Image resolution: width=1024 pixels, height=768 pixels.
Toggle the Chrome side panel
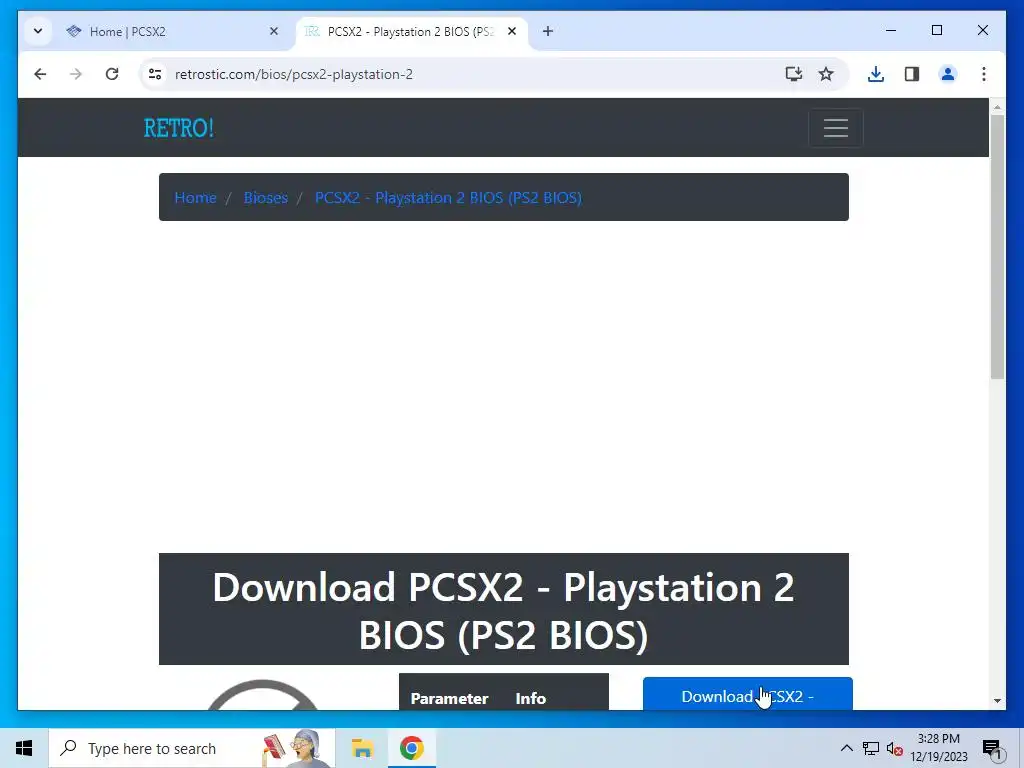point(912,74)
